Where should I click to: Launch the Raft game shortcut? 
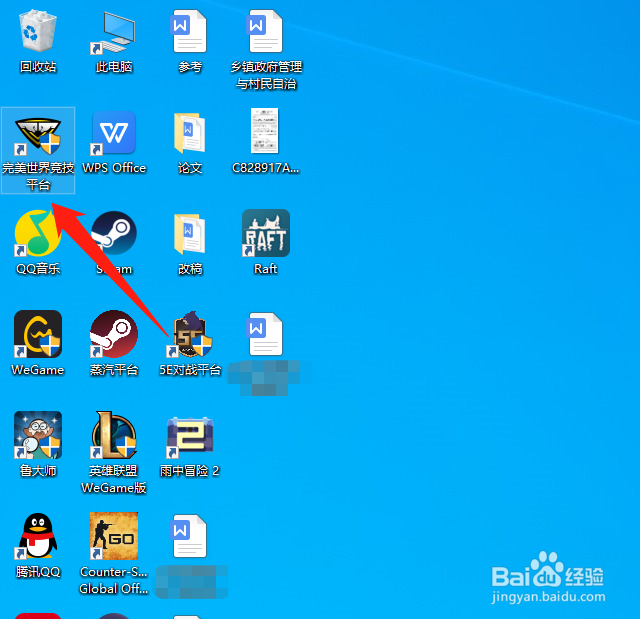coord(266,233)
